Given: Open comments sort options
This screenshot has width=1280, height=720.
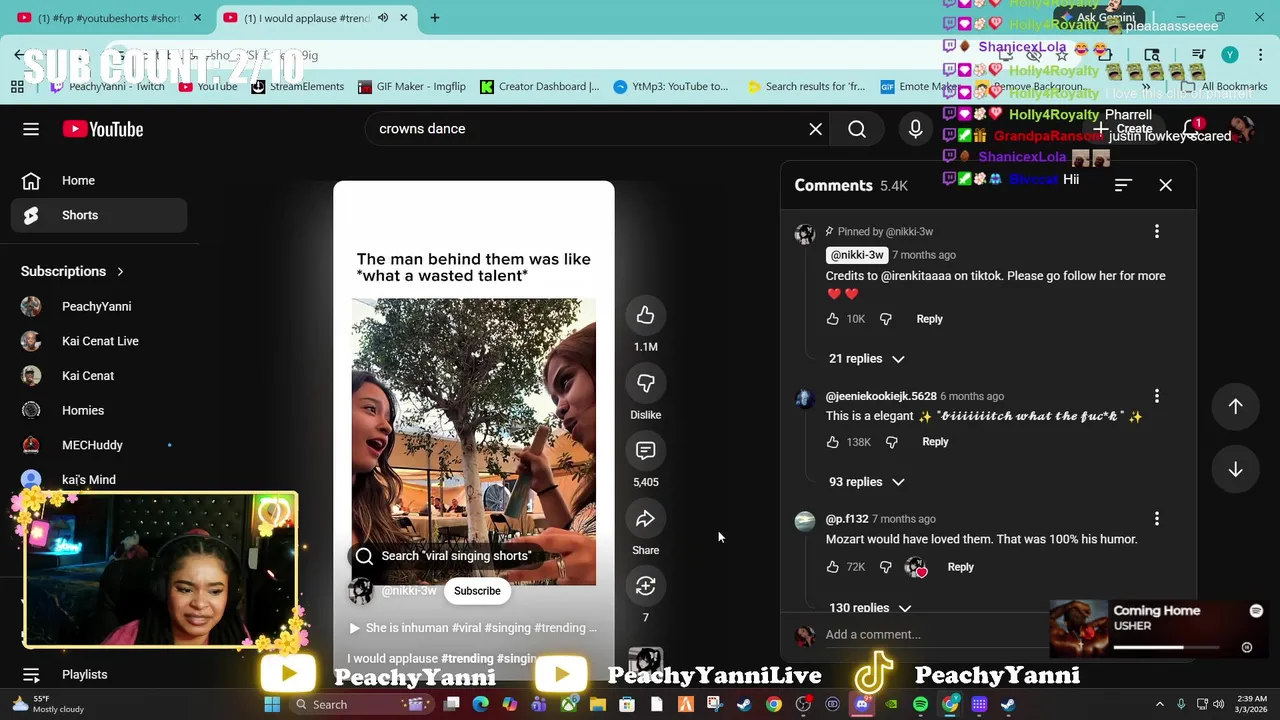Looking at the screenshot, I should tap(1123, 185).
